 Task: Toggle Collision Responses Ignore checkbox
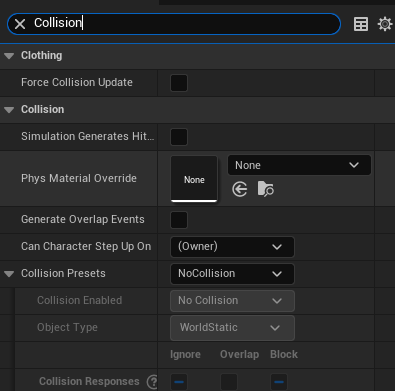point(179,382)
